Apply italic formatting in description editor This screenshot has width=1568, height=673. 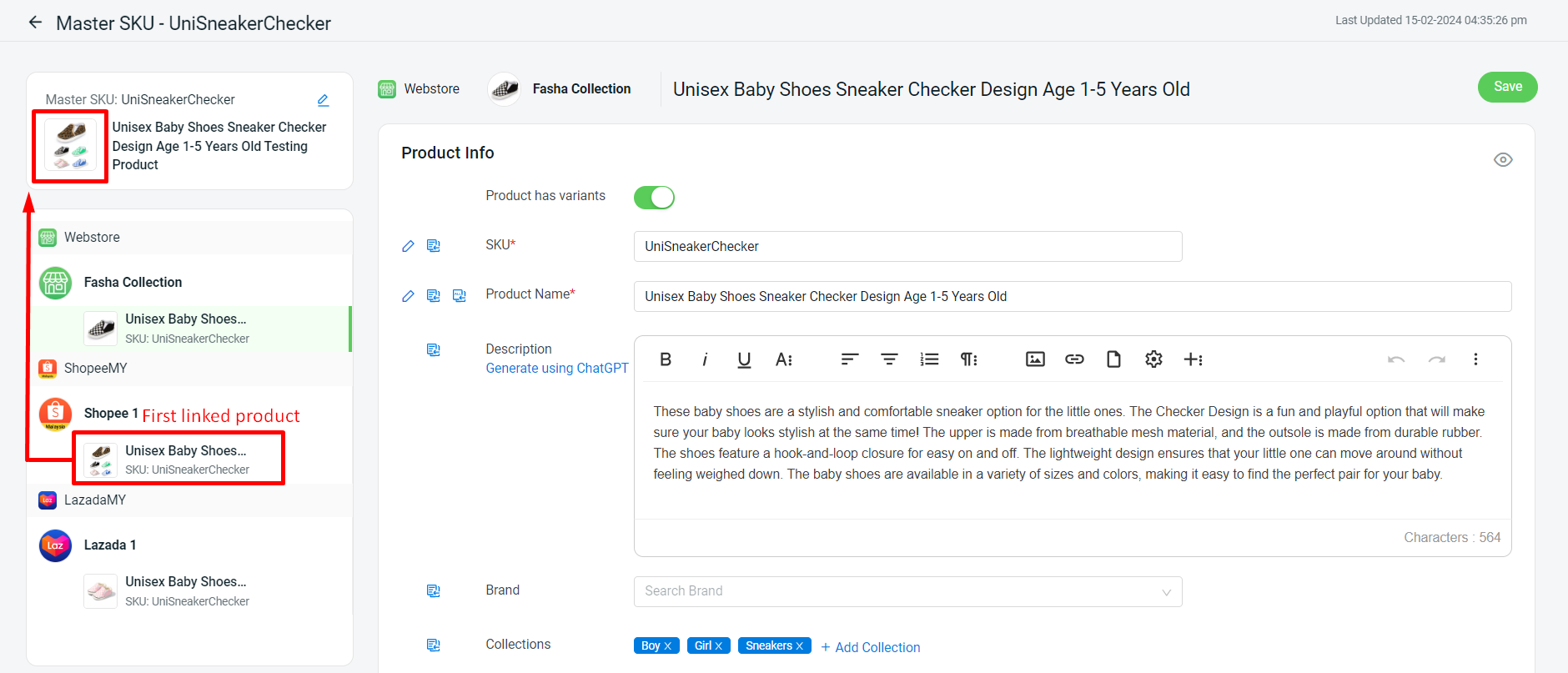pos(705,359)
